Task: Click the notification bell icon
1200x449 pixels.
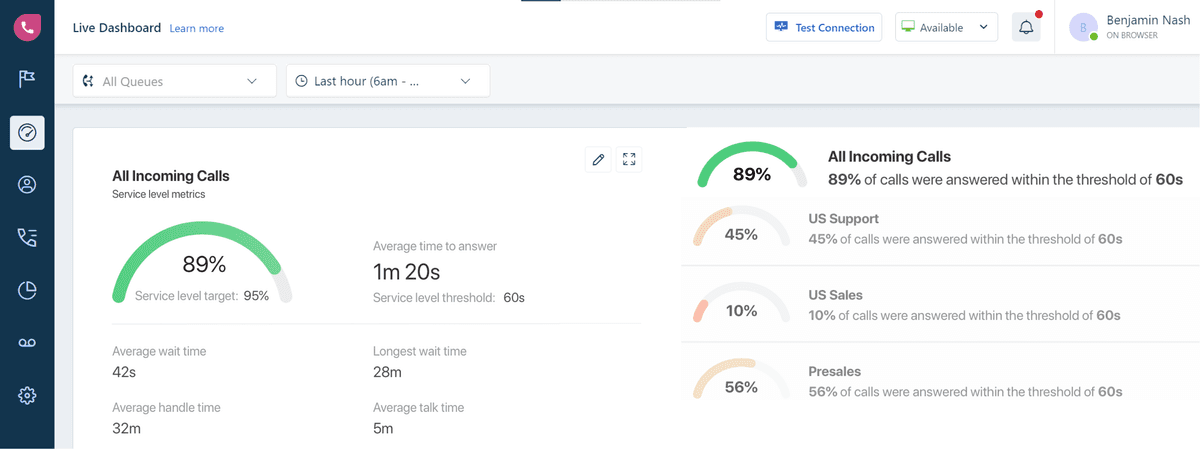Action: pos(1026,28)
